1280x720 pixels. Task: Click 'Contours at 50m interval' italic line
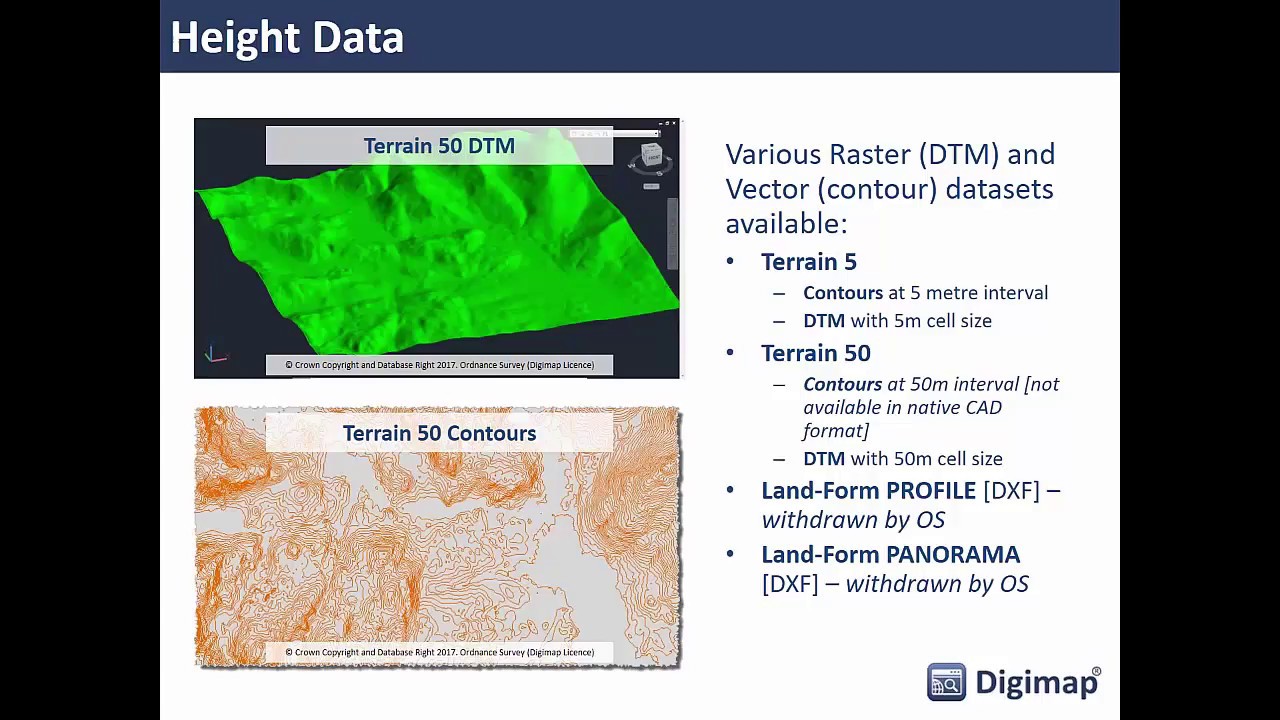pyautogui.click(x=931, y=407)
